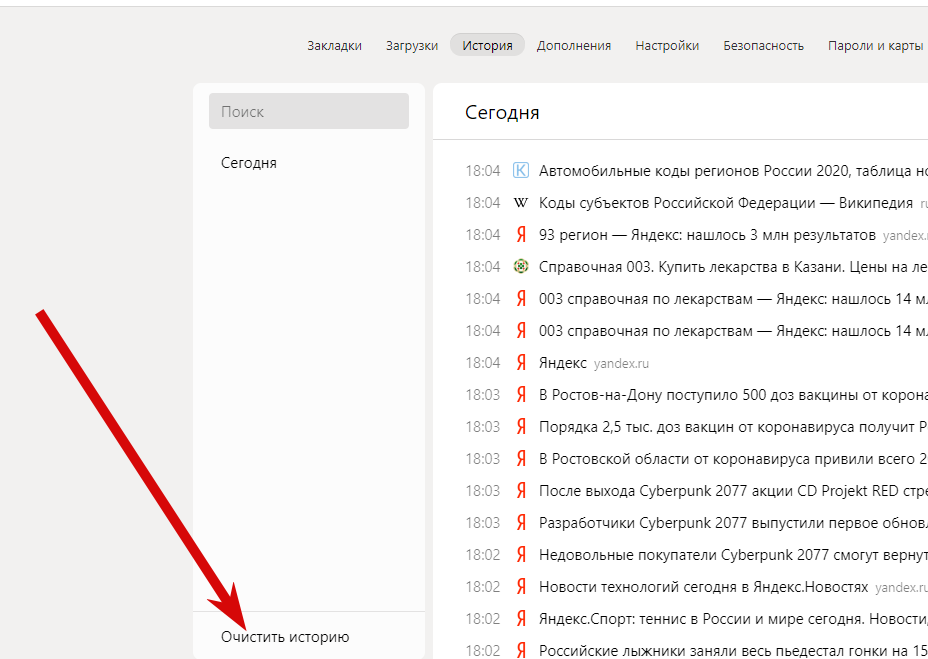Open В Ростов-на-Дону поступило 500 доз entry
The width and height of the screenshot is (928, 659).
[x=733, y=395]
